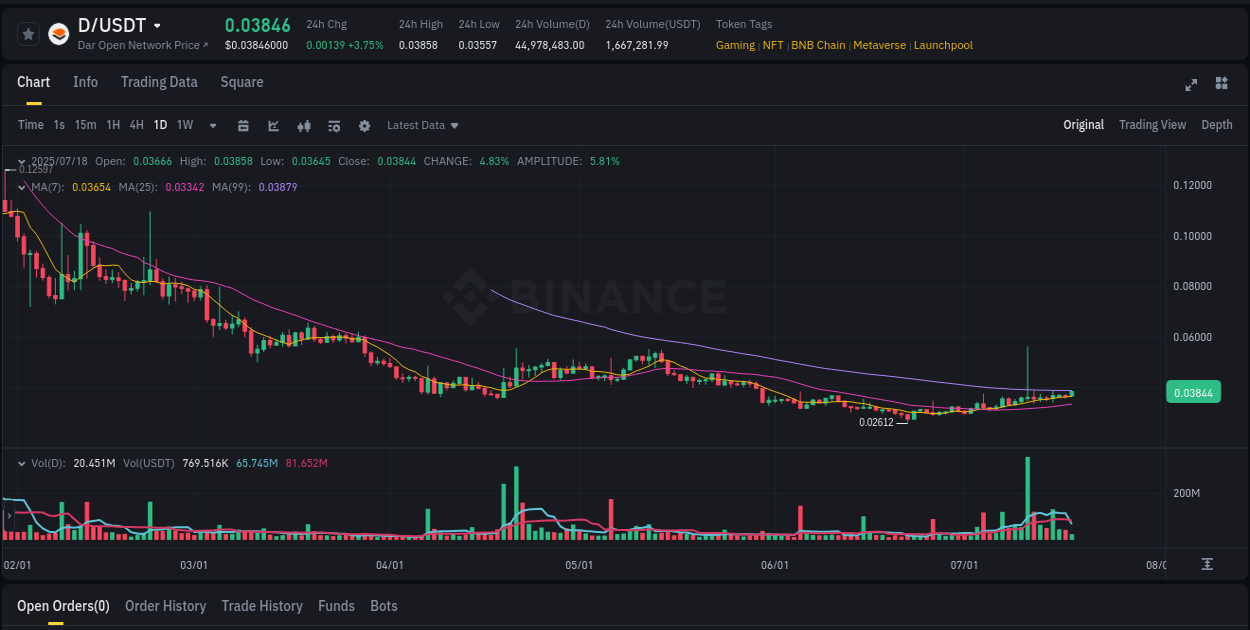This screenshot has height=630, width=1250.
Task: Collapse the MA indicator row
Action: point(22,187)
